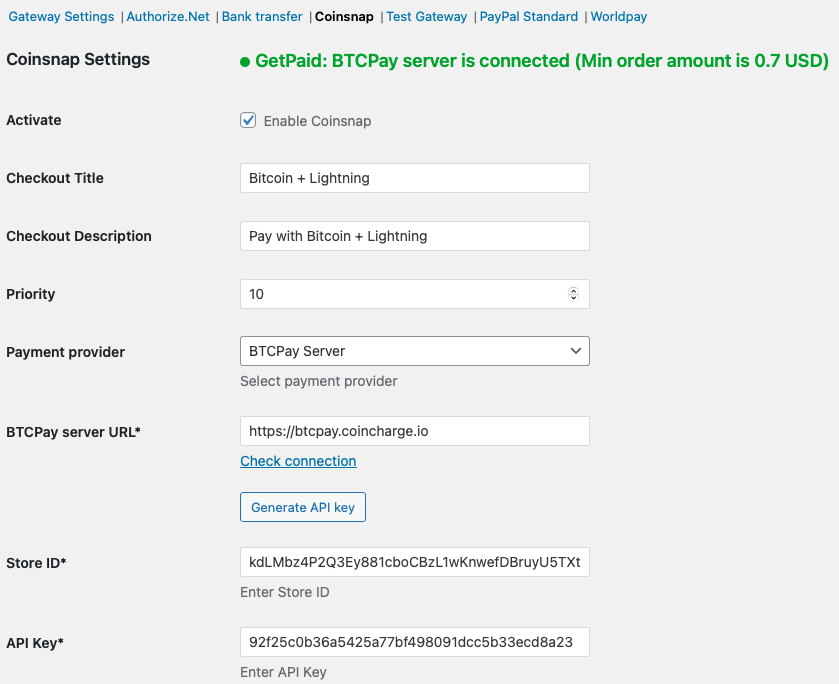Open the Payment provider dropdown
This screenshot has height=684, width=839.
point(414,351)
